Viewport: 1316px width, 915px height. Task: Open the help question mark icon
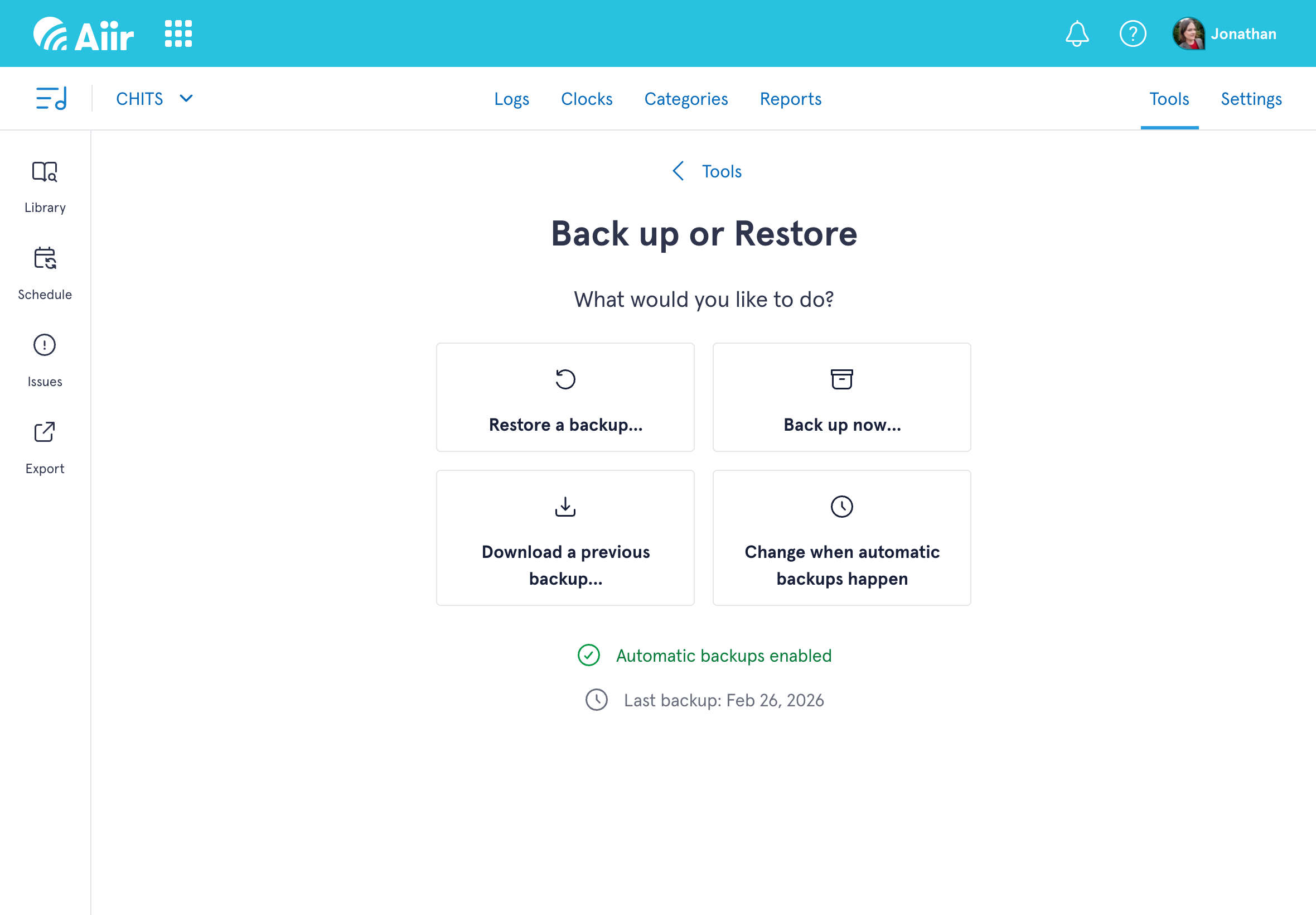click(x=1132, y=34)
